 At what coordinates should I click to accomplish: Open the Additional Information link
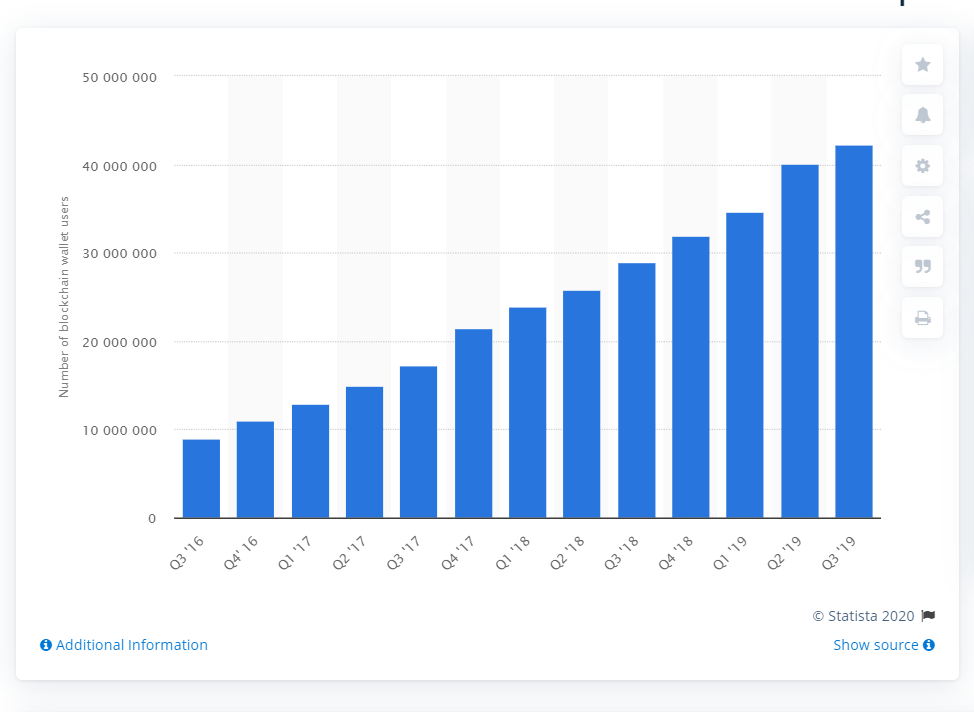(131, 645)
